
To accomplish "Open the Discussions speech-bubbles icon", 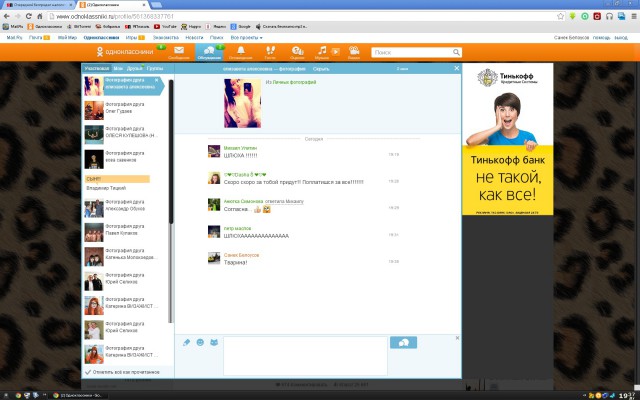I will [209, 52].
